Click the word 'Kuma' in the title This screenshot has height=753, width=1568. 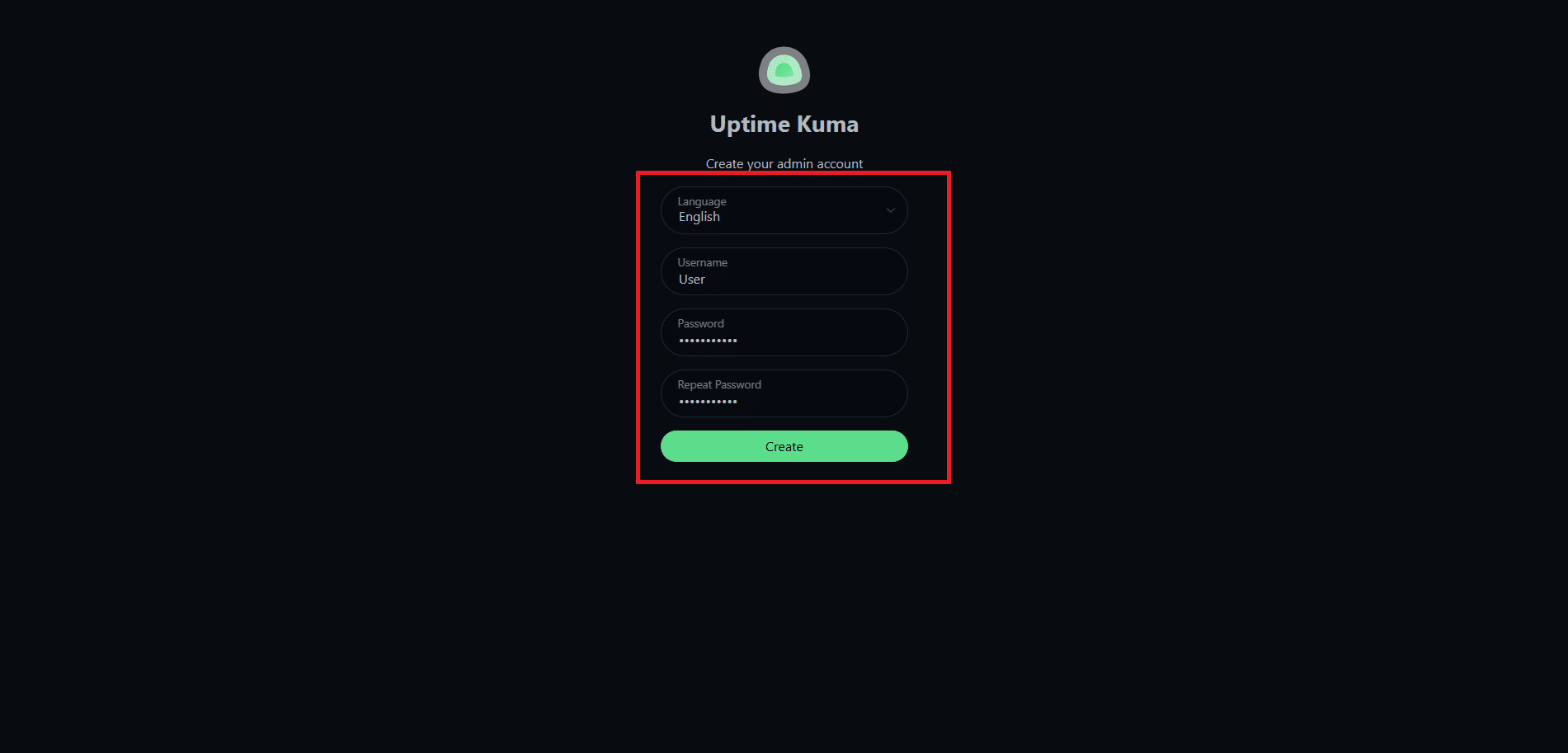(x=827, y=124)
